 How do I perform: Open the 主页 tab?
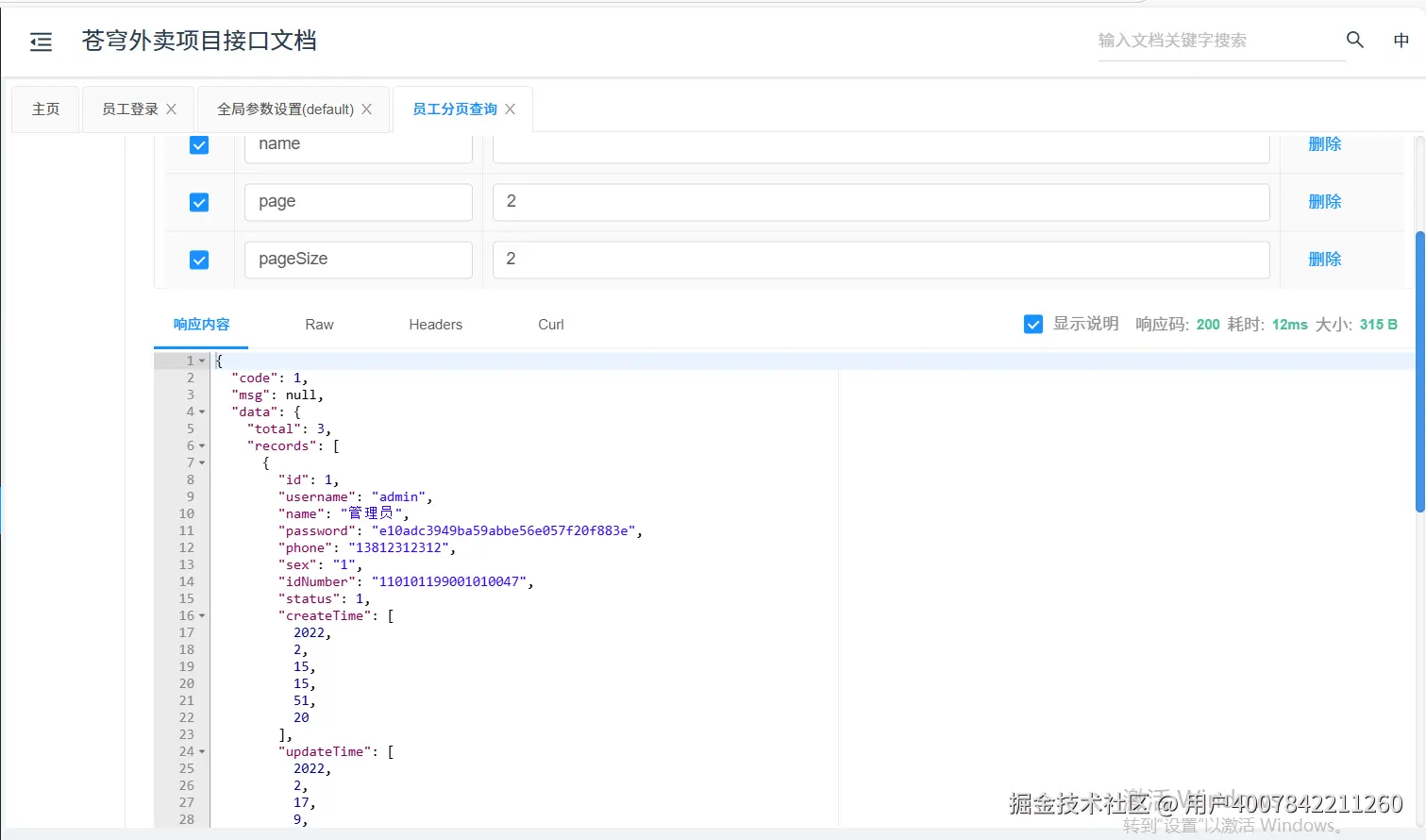point(45,109)
